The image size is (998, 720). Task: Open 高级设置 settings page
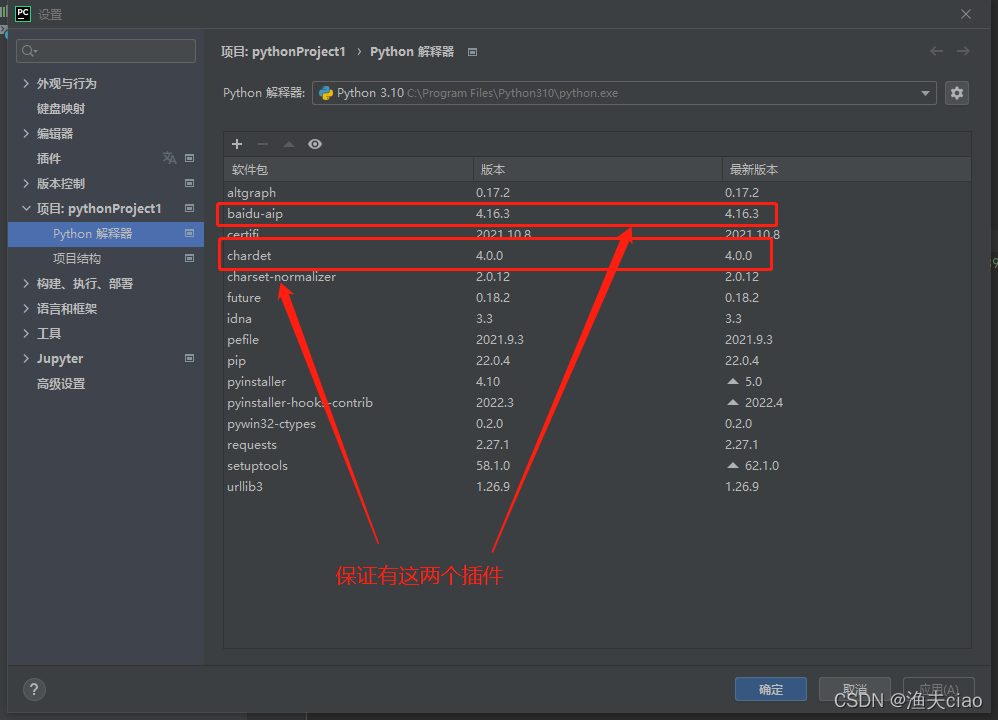(x=61, y=384)
